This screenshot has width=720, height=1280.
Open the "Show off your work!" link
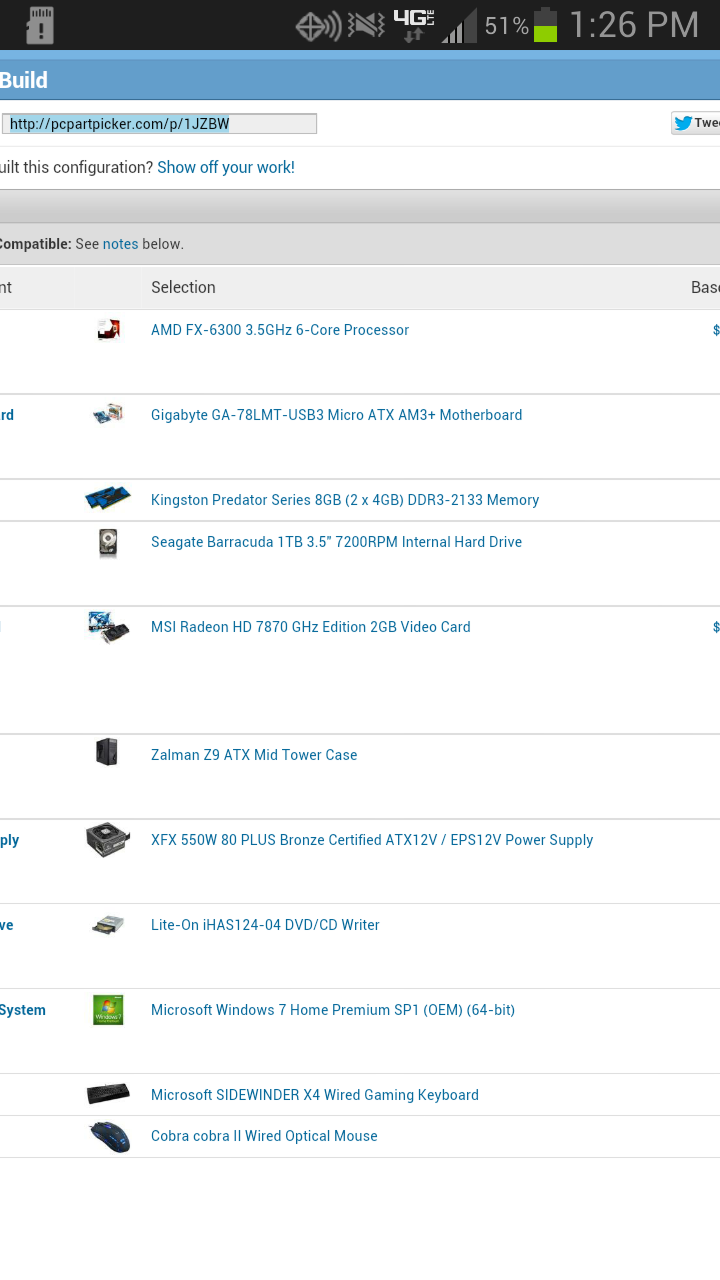tap(226, 167)
